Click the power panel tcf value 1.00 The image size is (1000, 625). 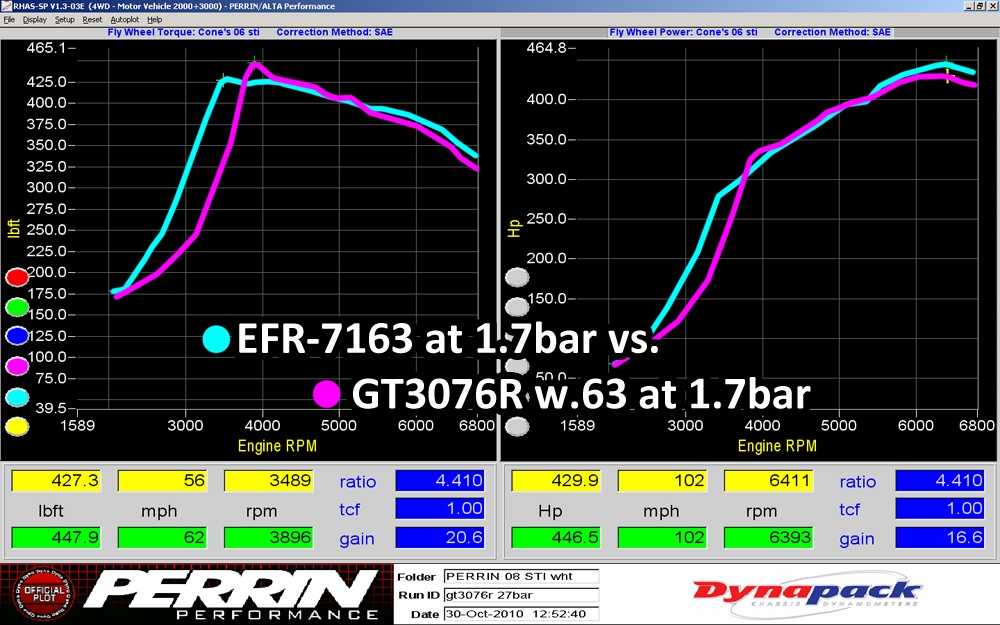pos(940,508)
